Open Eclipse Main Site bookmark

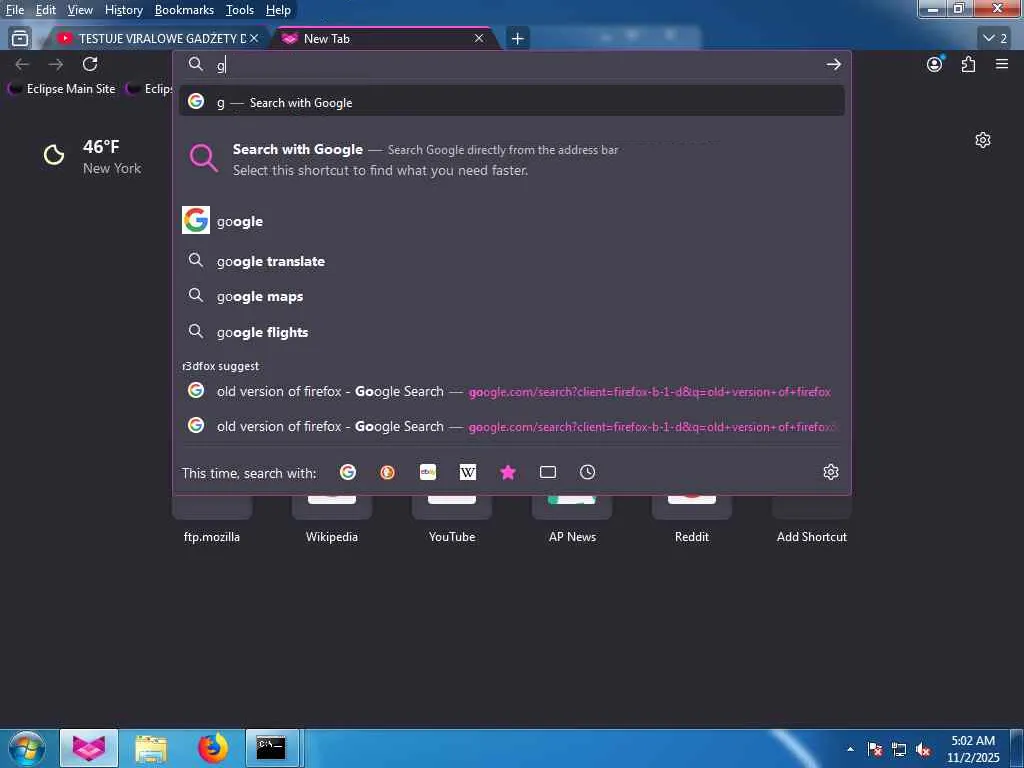[61, 89]
